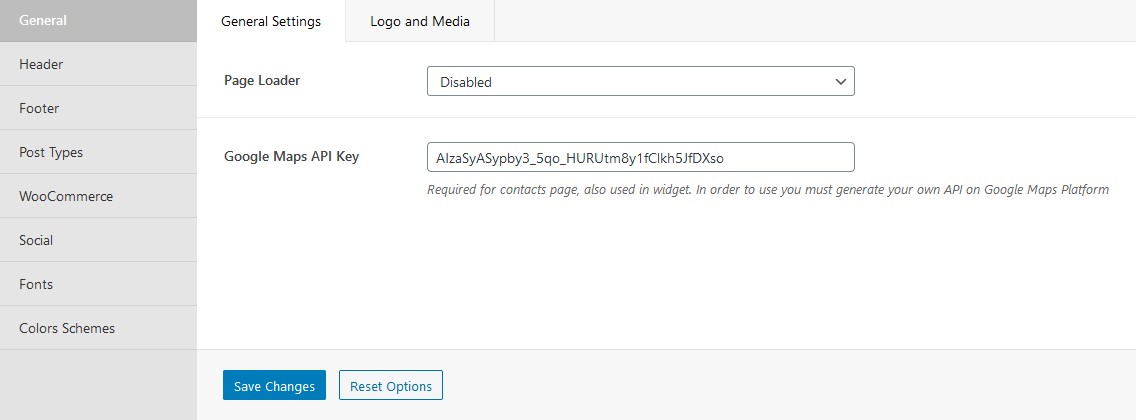Click the Reset Options button
The height and width of the screenshot is (420, 1136).
click(390, 385)
